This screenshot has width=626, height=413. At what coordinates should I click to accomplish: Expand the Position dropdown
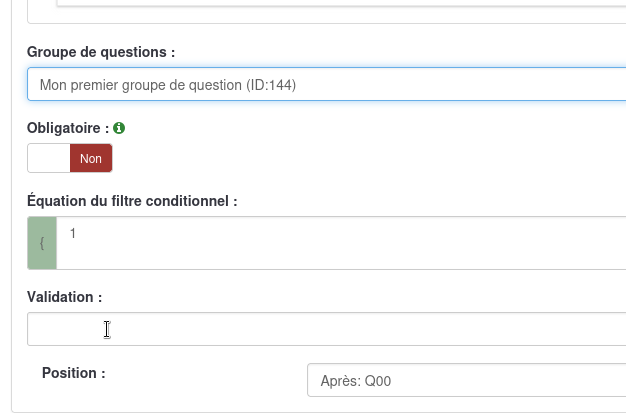click(465, 381)
